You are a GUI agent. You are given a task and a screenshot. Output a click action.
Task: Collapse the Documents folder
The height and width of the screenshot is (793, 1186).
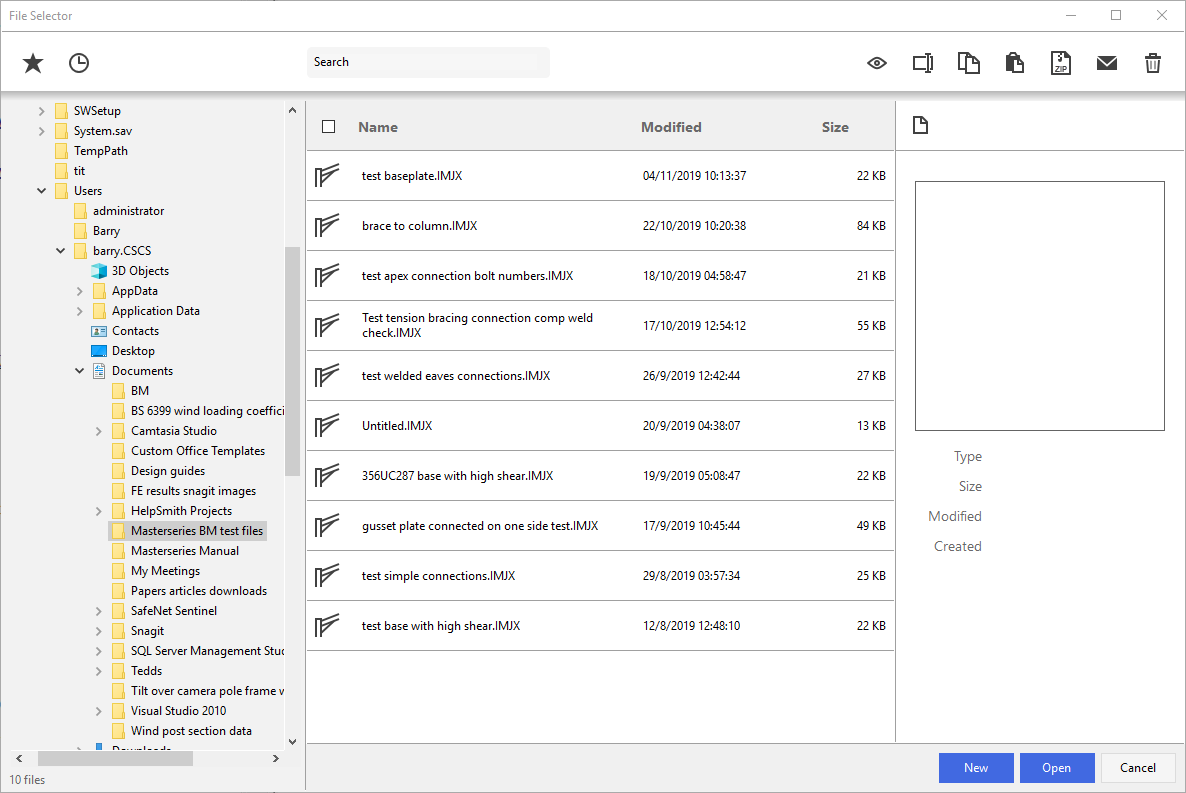[79, 370]
